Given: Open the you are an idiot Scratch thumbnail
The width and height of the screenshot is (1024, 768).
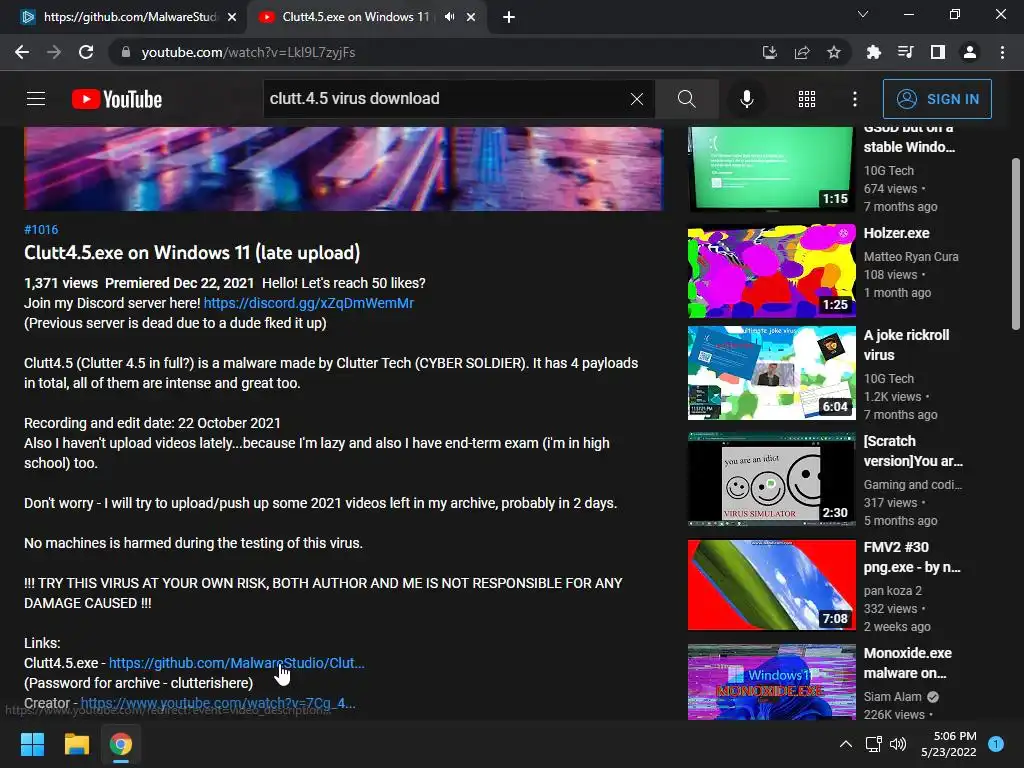Looking at the screenshot, I should [x=771, y=479].
